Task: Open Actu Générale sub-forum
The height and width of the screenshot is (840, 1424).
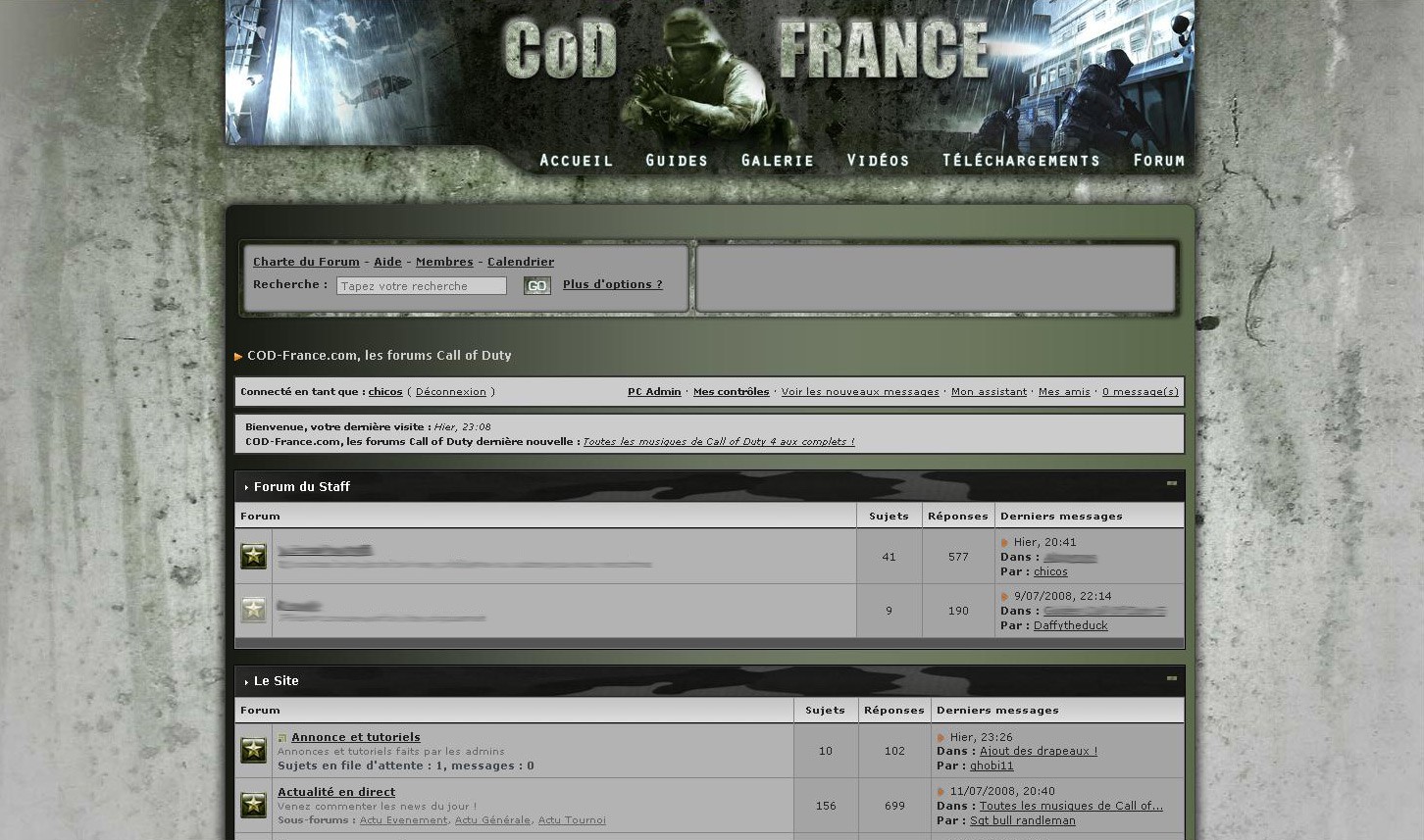Action: [x=491, y=820]
